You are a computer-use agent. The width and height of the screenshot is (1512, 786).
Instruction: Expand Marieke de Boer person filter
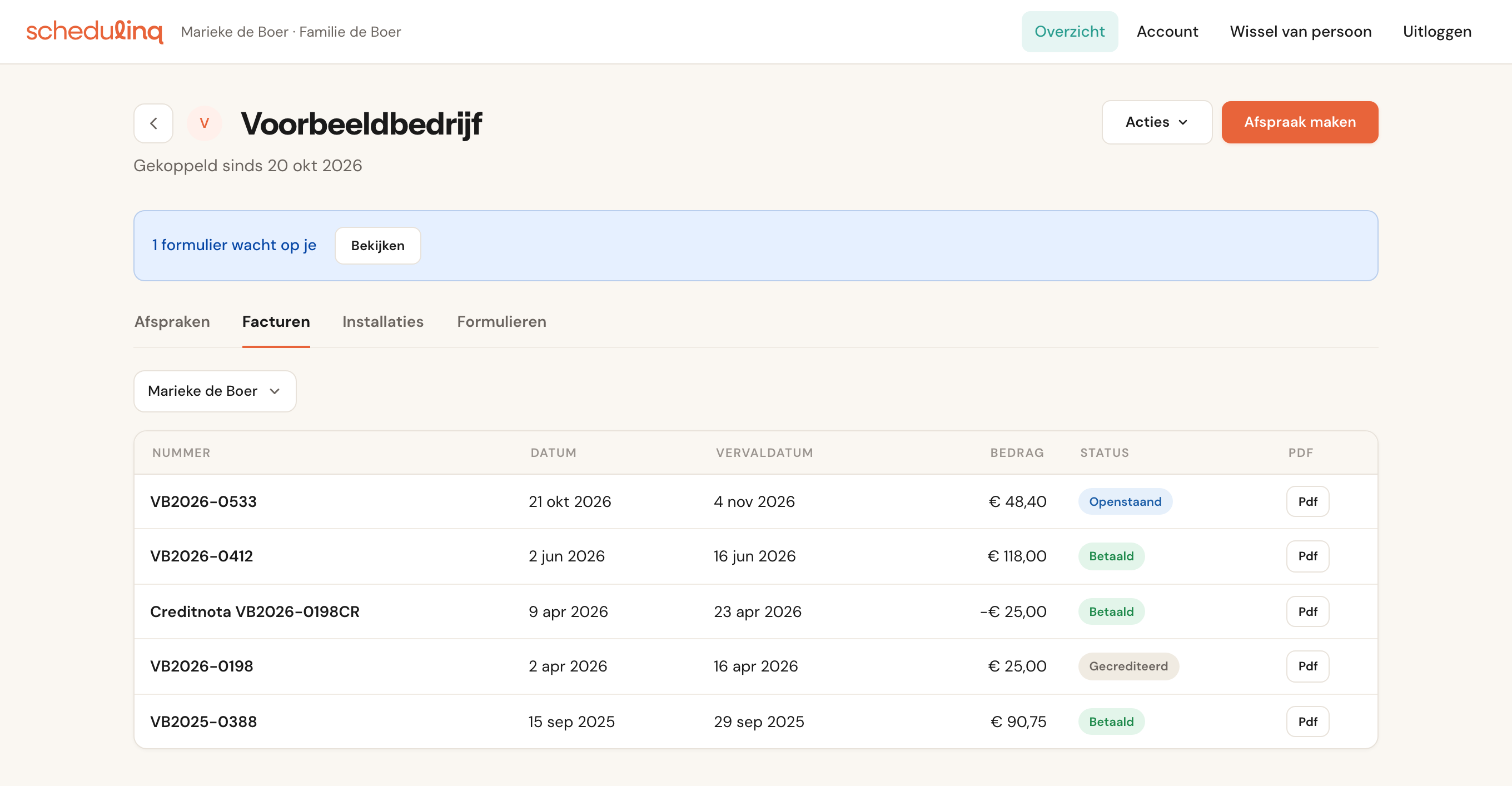pyautogui.click(x=215, y=391)
